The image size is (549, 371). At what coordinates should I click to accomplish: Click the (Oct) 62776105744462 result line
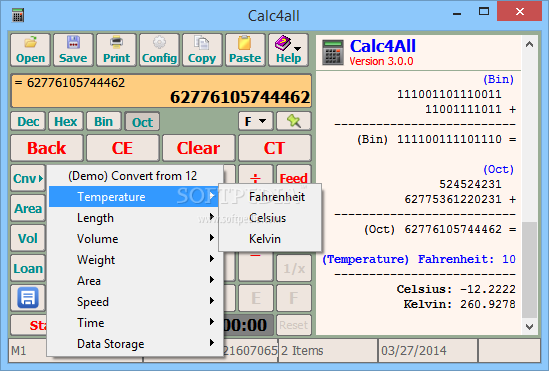tap(440, 229)
